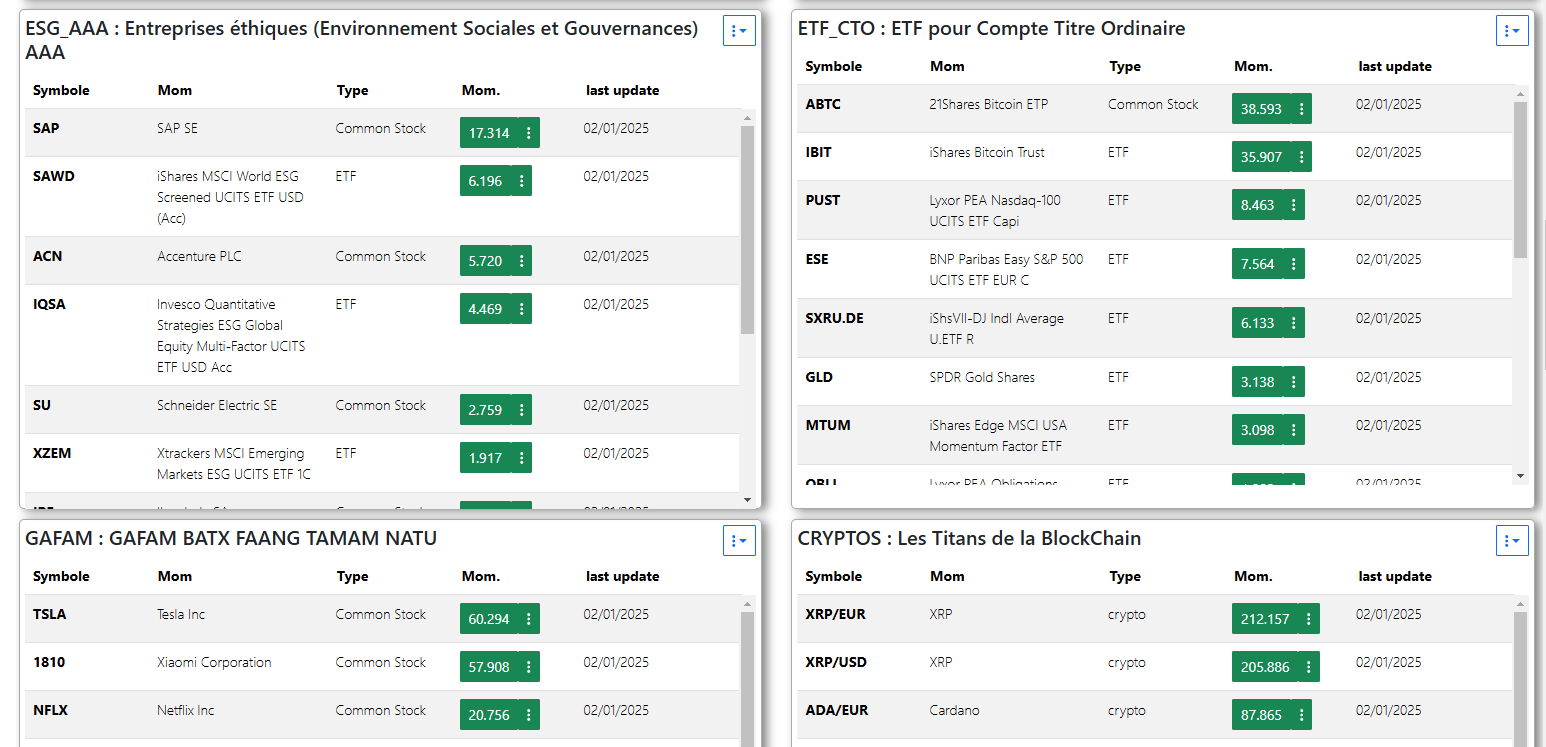Viewport: 1546px width, 747px height.
Task: Click the three-dot menu beside IBIT momentum 35.907
Action: tap(1301, 157)
